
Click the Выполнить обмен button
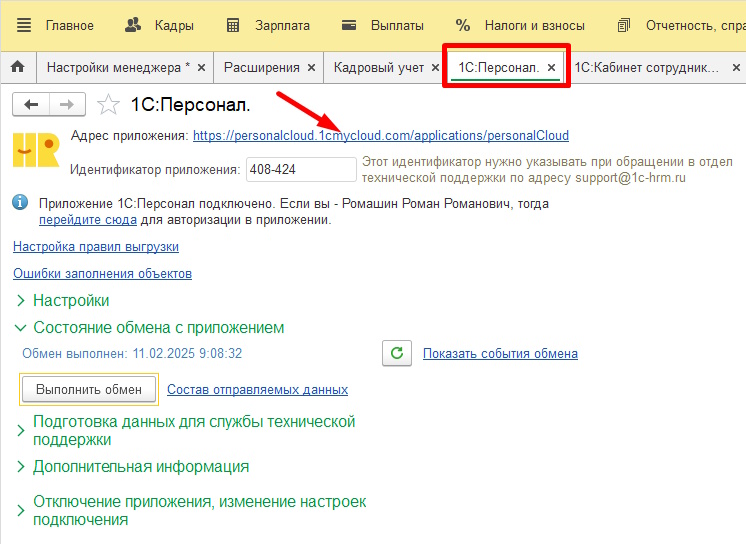click(x=89, y=389)
